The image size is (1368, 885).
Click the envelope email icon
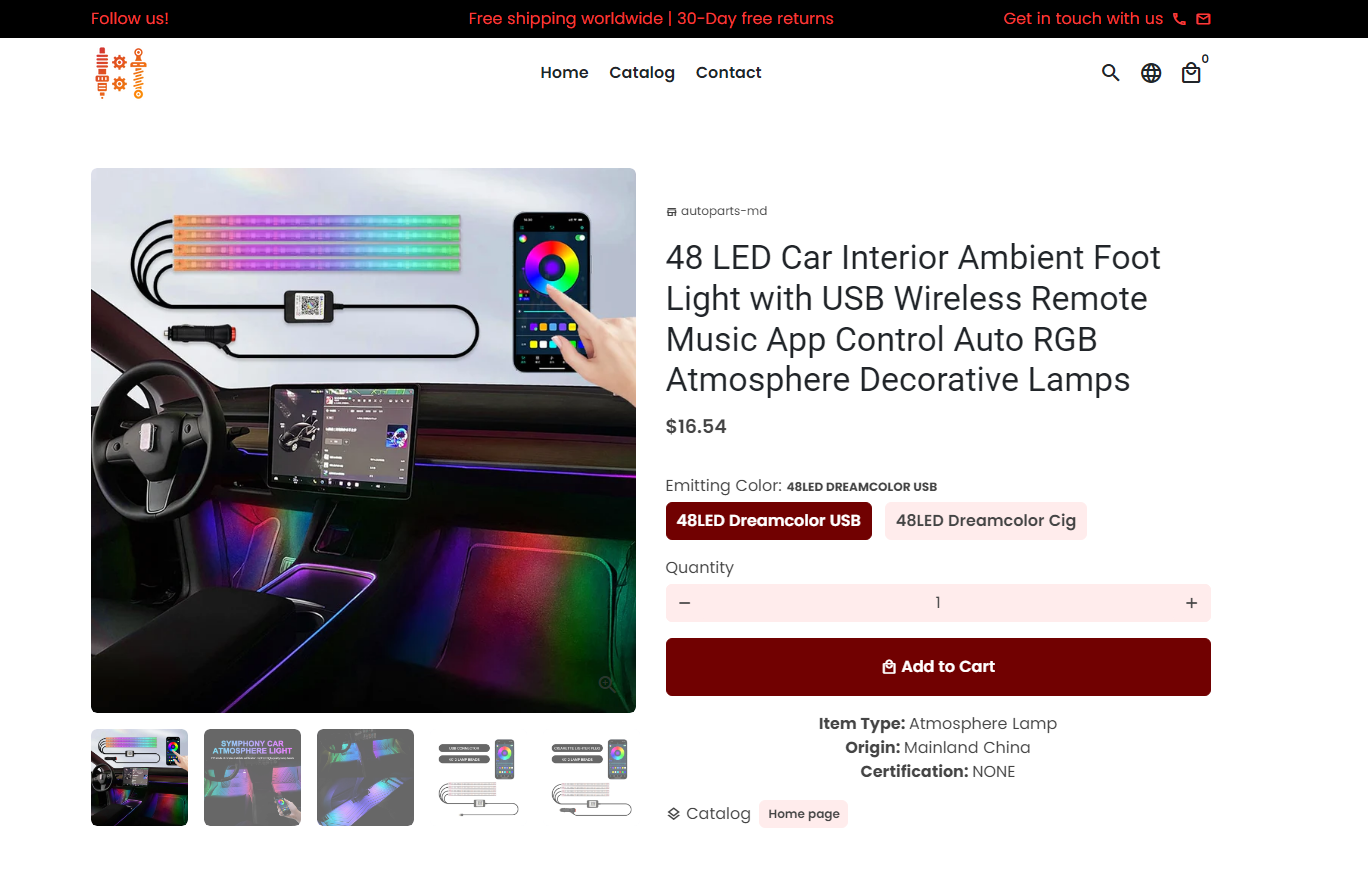click(1203, 19)
